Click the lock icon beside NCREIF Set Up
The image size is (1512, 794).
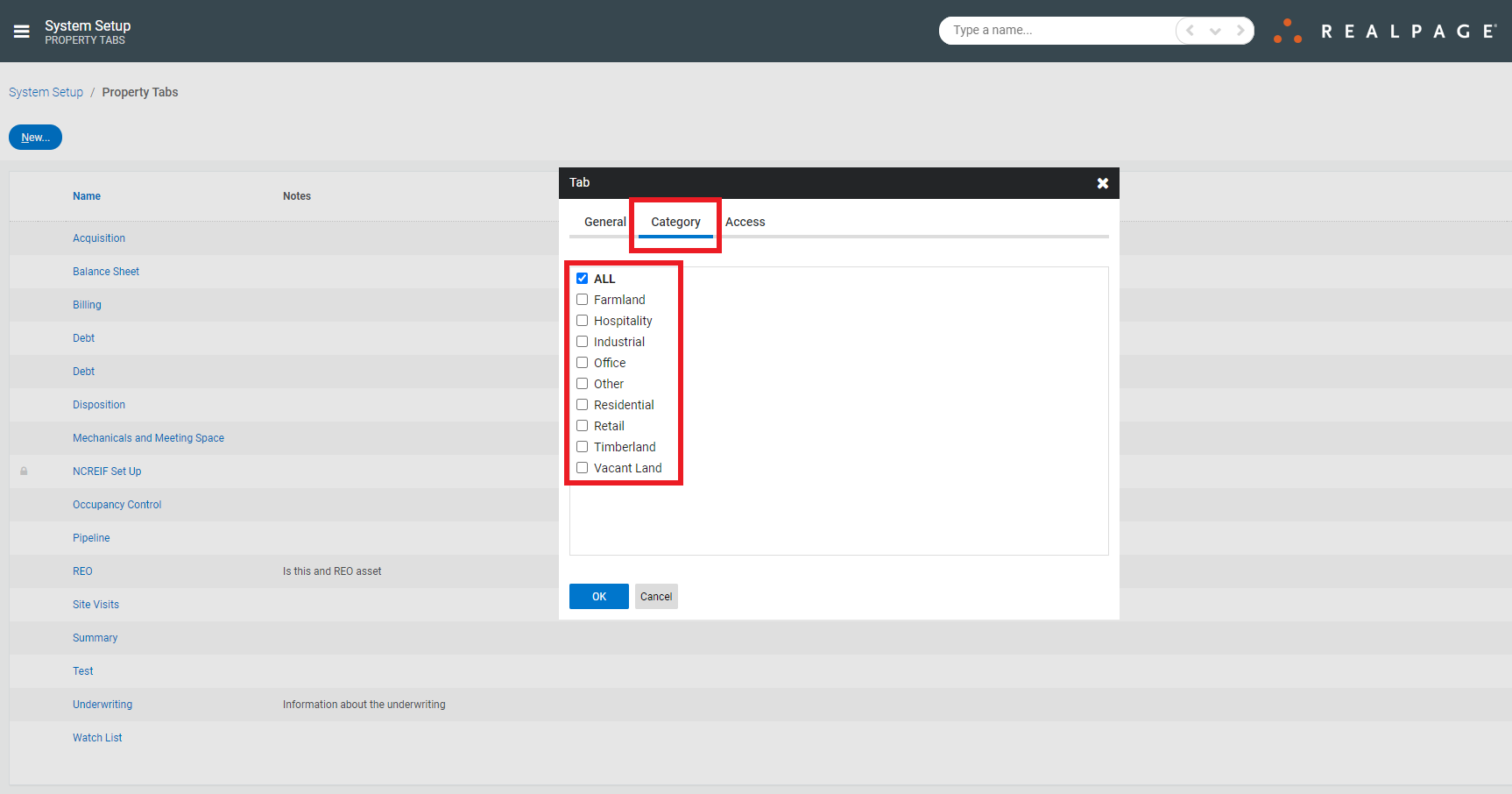point(24,471)
